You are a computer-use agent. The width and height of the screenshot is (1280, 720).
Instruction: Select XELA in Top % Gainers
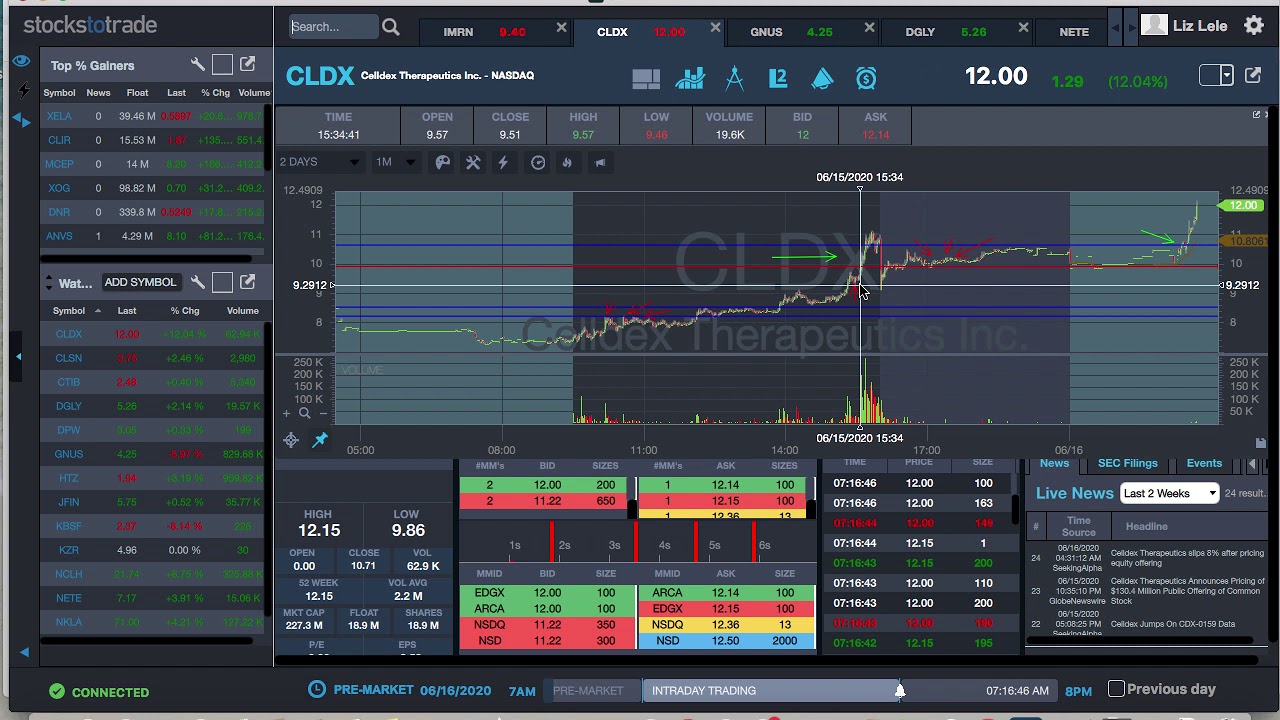click(59, 116)
